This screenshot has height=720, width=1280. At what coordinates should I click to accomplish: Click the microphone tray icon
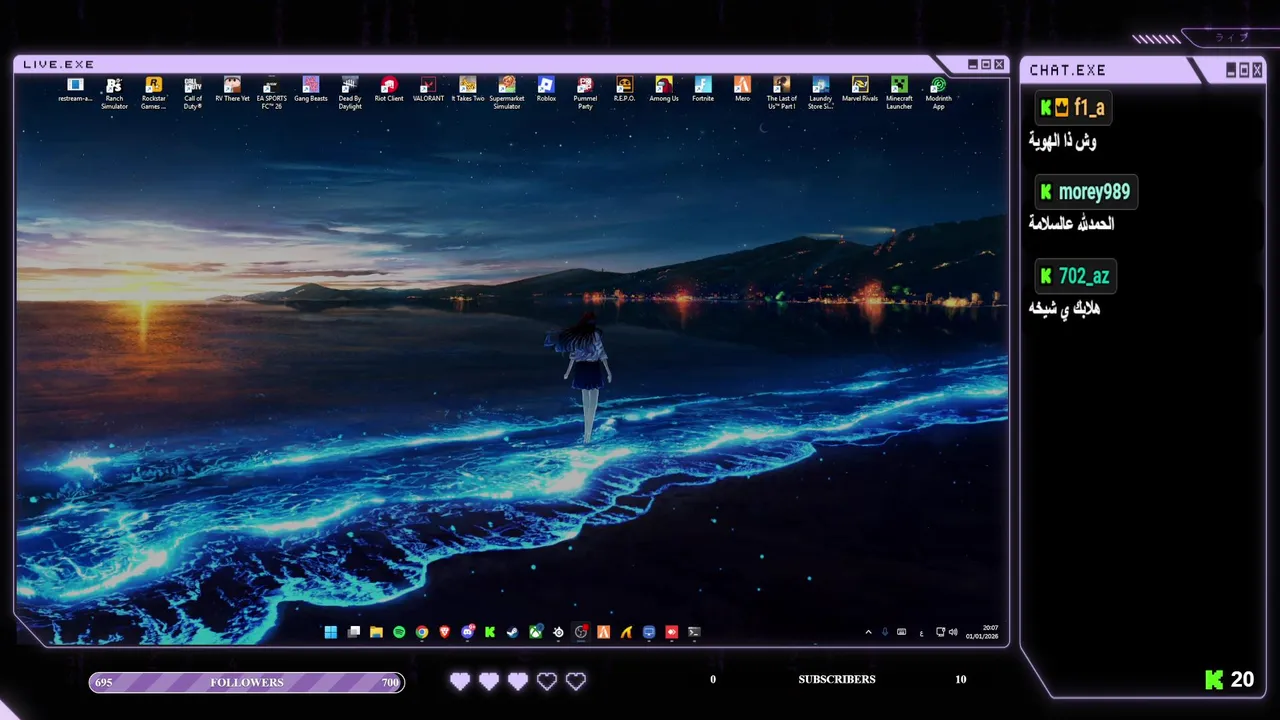click(x=884, y=632)
